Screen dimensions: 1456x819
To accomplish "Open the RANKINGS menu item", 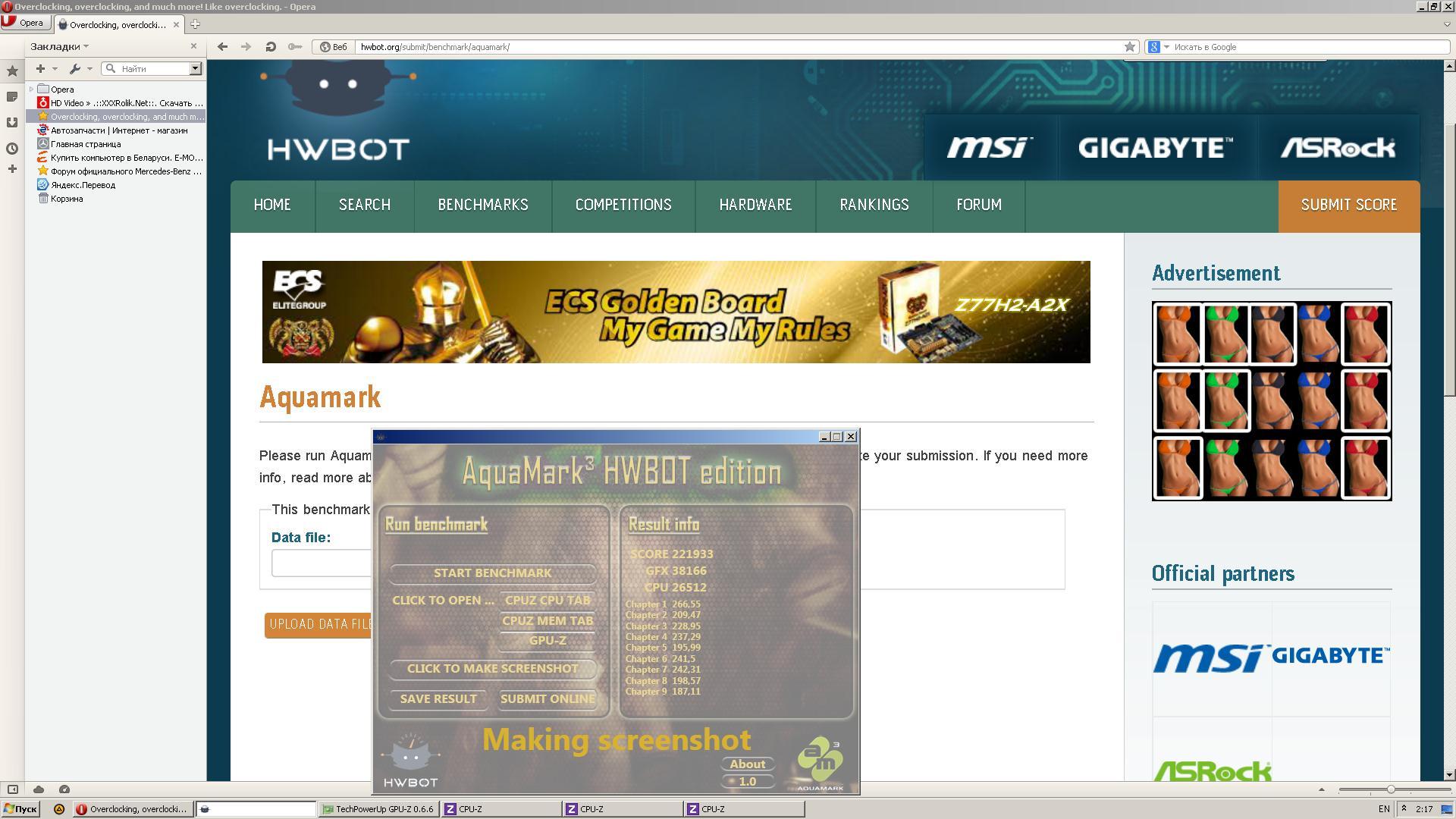I will [x=874, y=206].
